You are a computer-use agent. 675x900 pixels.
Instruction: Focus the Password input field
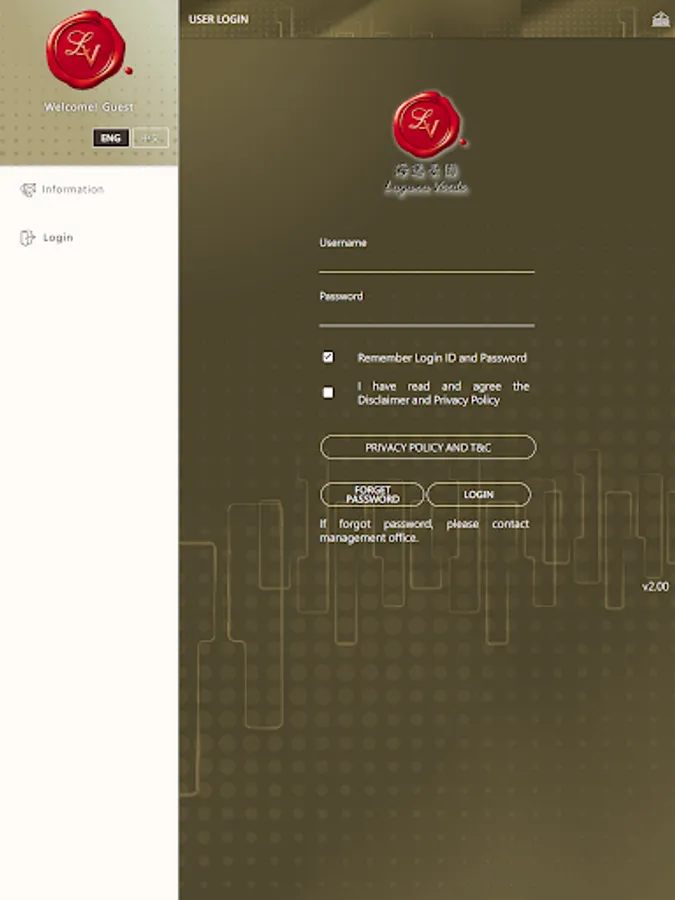click(x=426, y=315)
